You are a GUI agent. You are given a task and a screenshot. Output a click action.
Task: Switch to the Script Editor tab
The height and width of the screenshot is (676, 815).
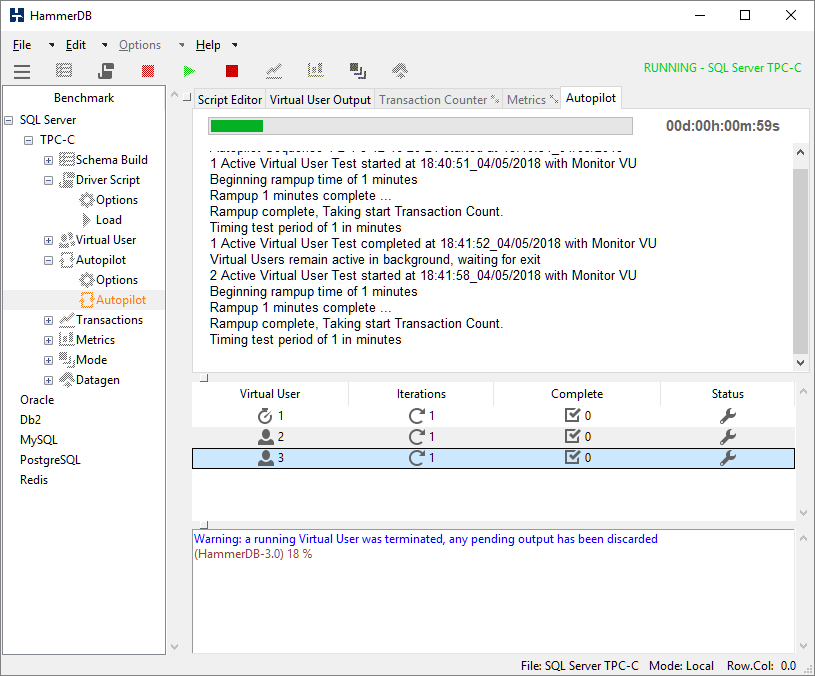230,99
